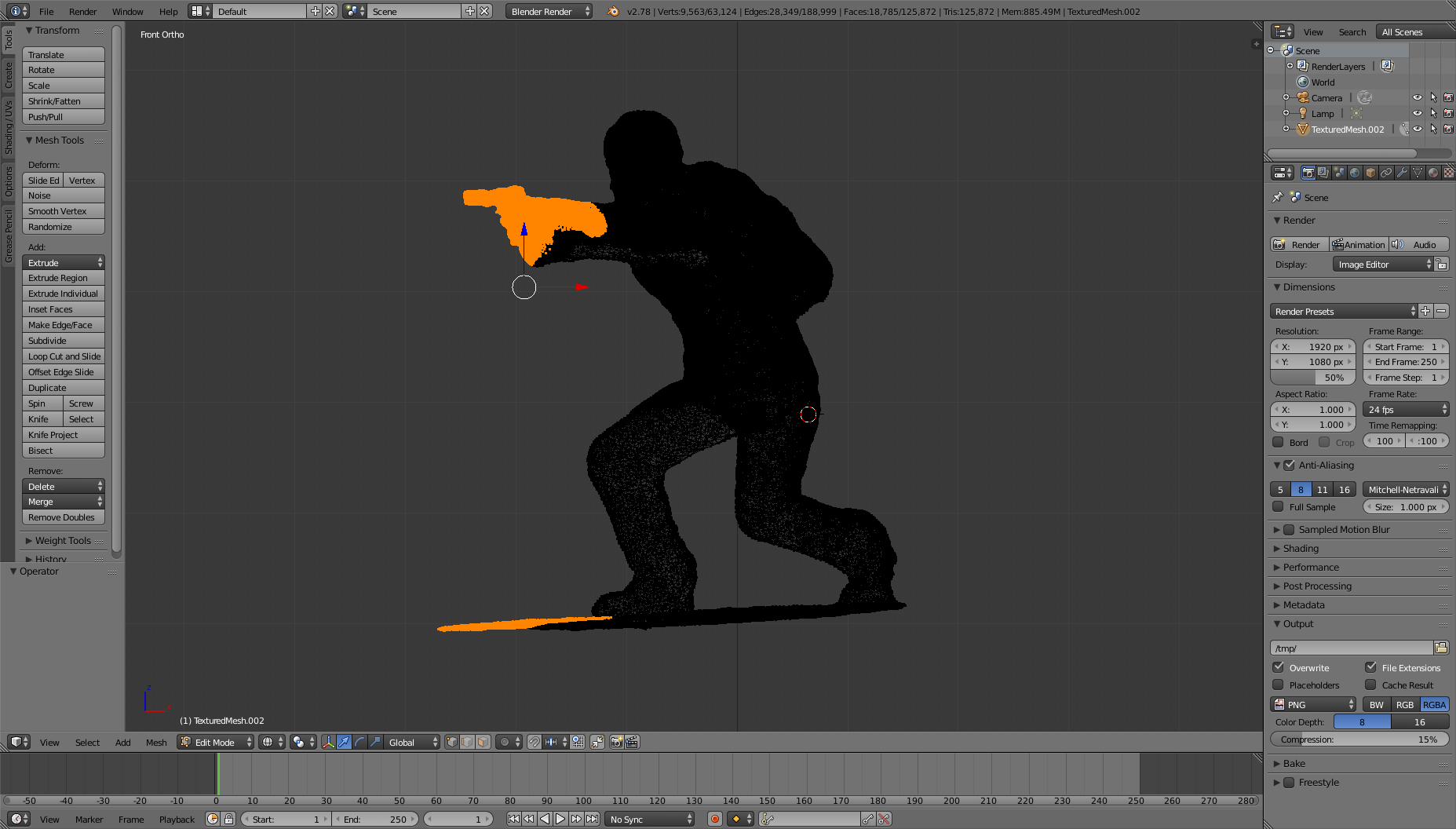Click the OpenGL render animation clapper icon
This screenshot has height=829, width=1456.
click(633, 742)
